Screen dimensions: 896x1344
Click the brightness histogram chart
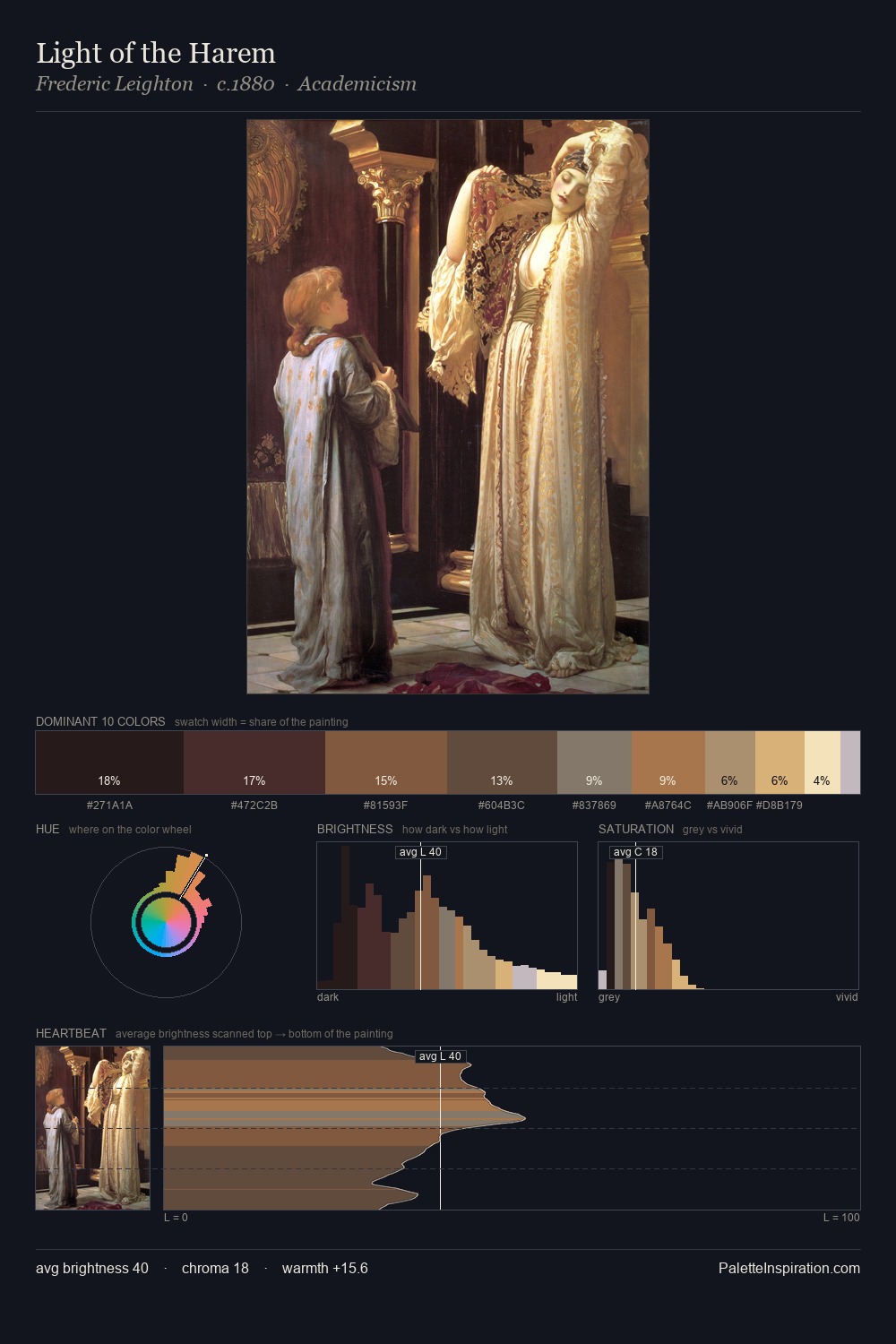(447, 916)
